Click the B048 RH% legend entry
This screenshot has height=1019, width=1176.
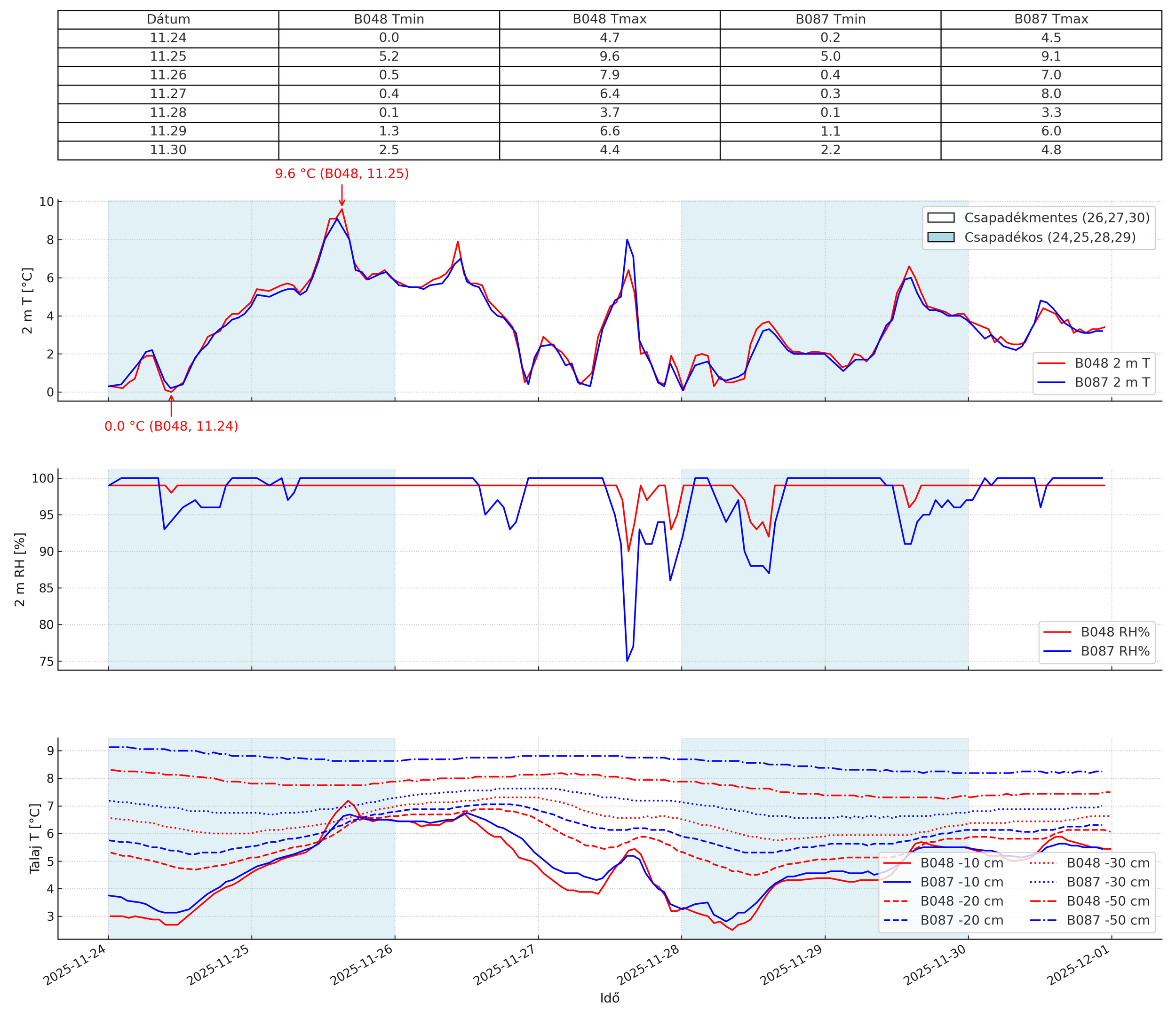[1114, 632]
